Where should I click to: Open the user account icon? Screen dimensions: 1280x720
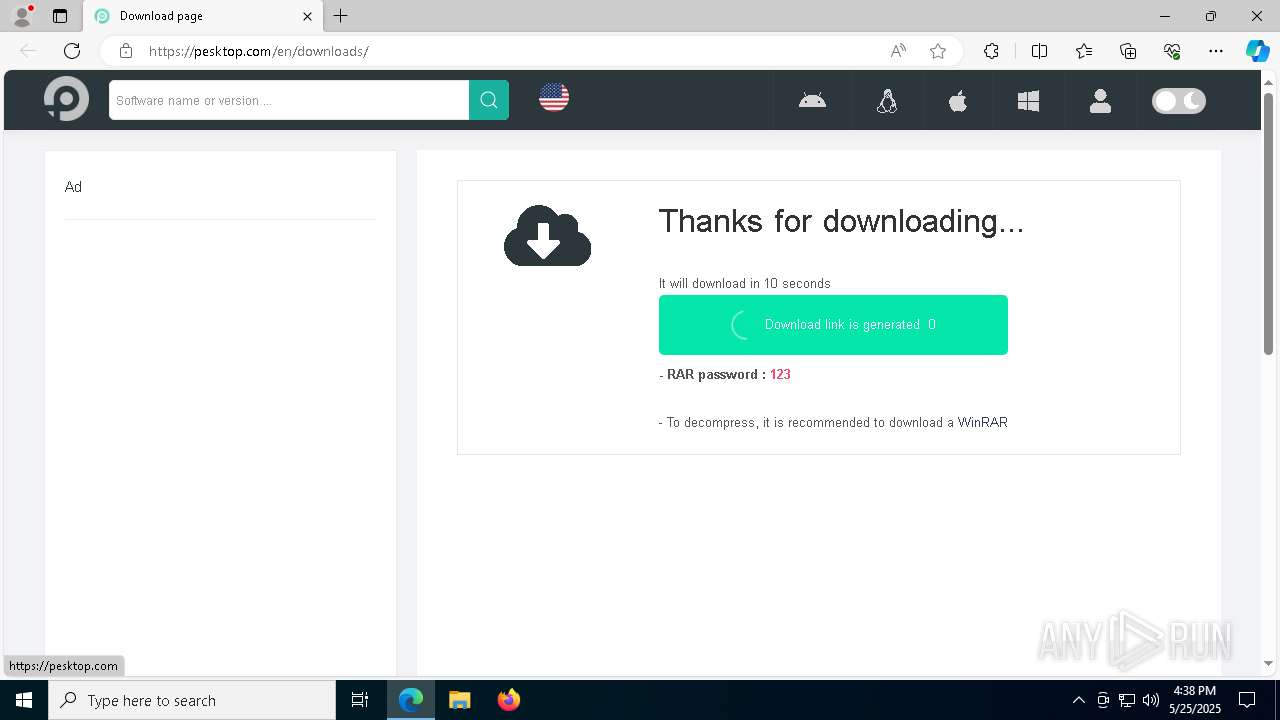(1100, 100)
